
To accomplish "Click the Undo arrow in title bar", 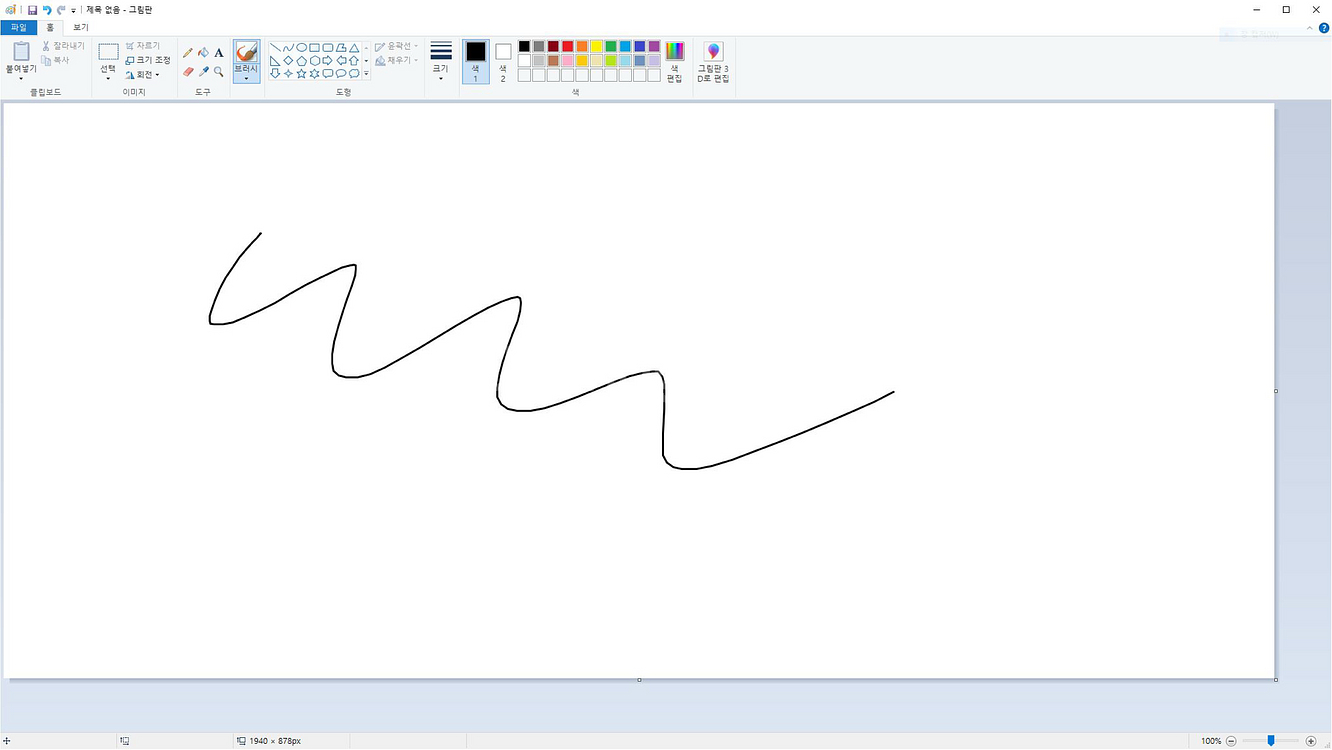I will coord(46,9).
